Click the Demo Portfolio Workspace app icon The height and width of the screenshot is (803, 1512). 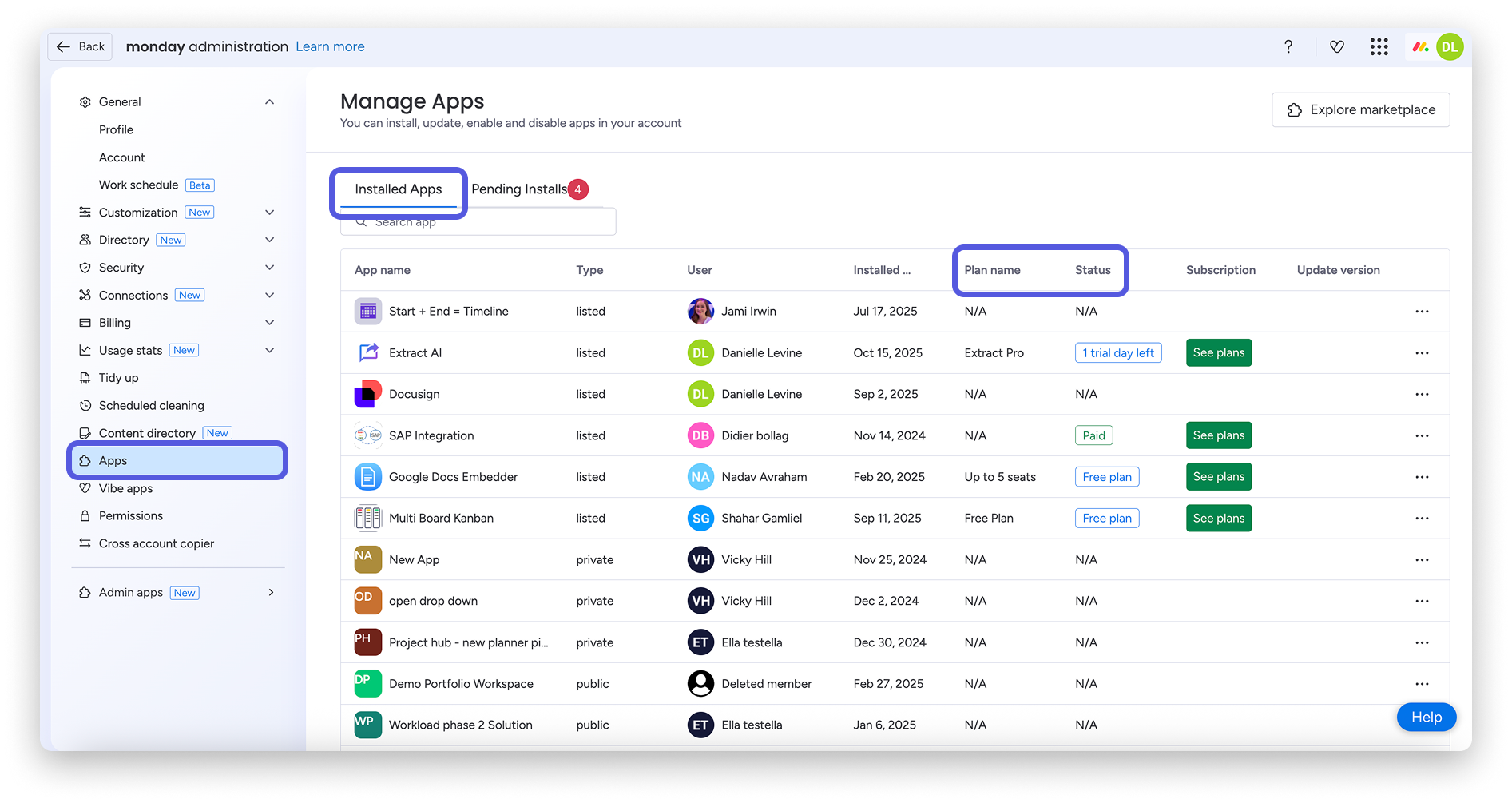368,684
